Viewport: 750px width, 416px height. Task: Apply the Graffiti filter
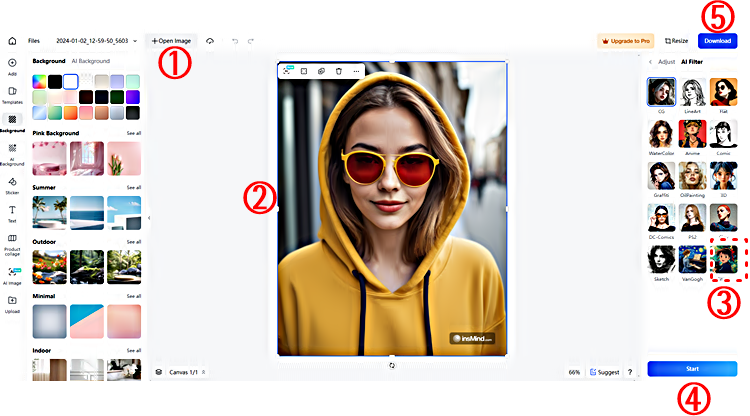661,176
